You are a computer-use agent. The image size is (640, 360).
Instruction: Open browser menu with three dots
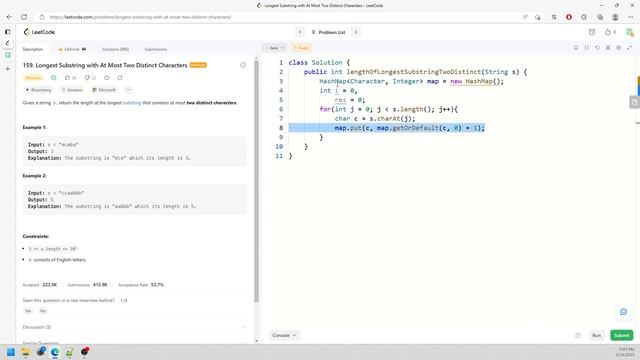[x=631, y=17]
